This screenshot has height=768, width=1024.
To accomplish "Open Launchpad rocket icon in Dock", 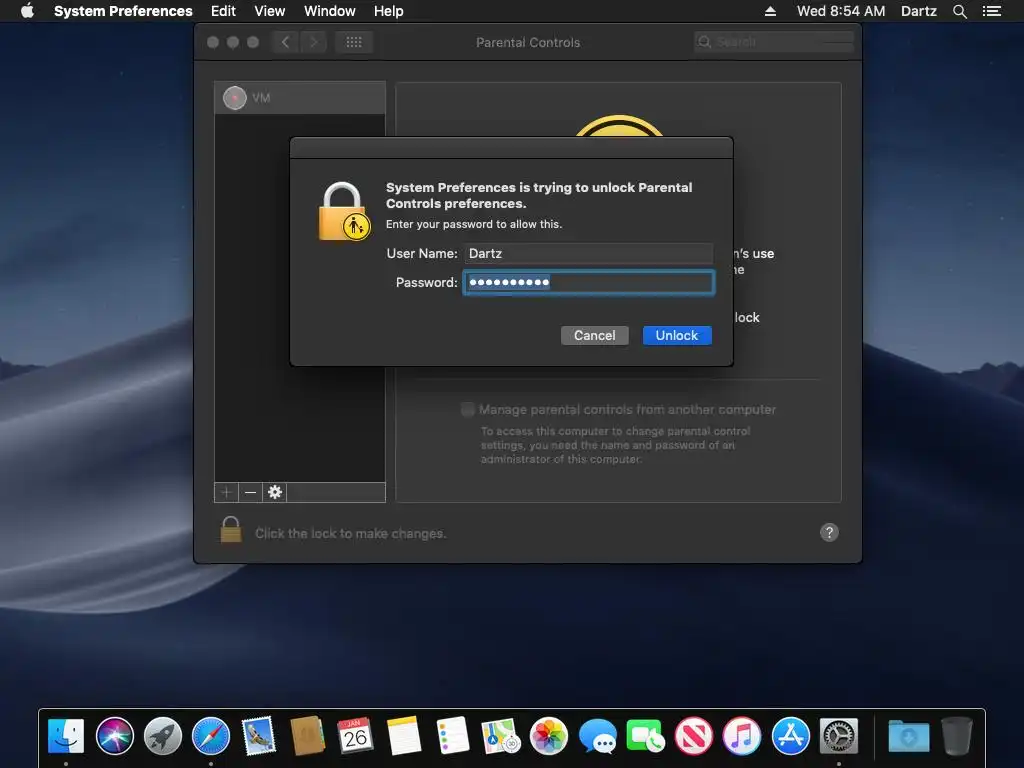I will click(163, 736).
